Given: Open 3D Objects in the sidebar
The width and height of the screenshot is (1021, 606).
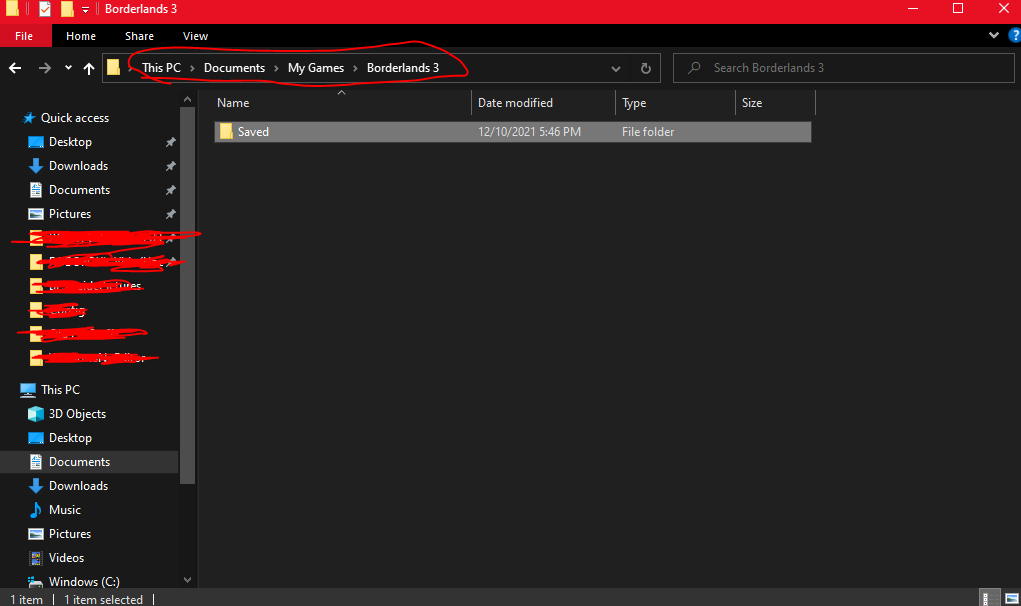Looking at the screenshot, I should 77,414.
